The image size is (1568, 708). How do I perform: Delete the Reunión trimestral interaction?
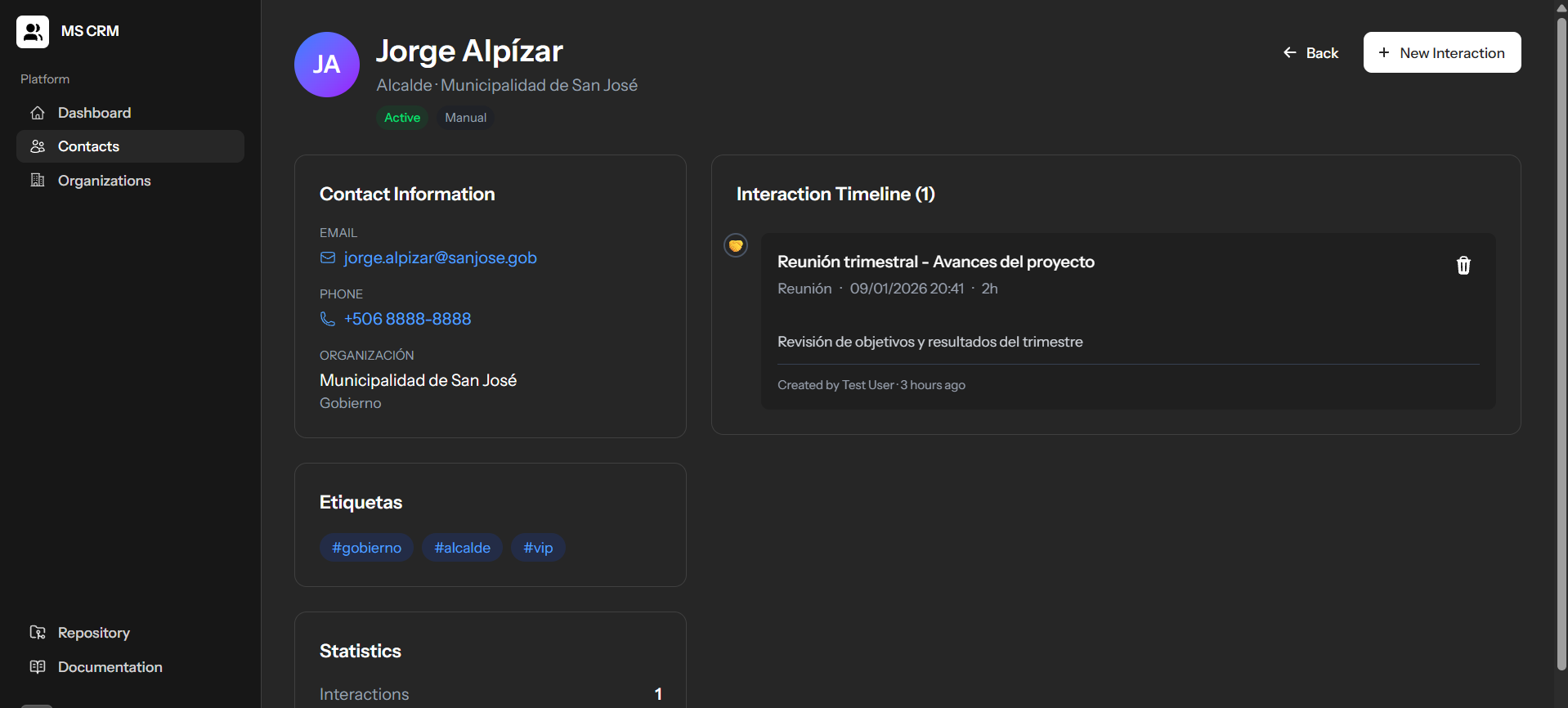(1463, 266)
